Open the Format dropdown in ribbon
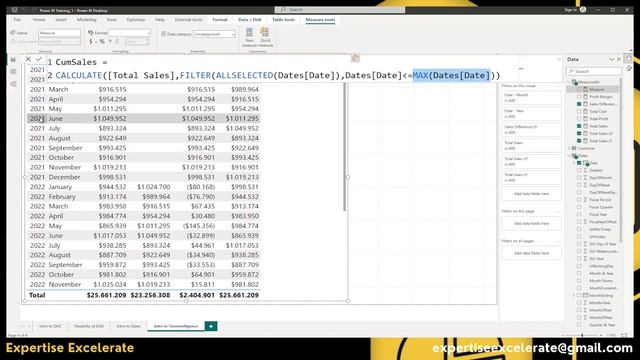This screenshot has height=360, width=640. (x=129, y=33)
